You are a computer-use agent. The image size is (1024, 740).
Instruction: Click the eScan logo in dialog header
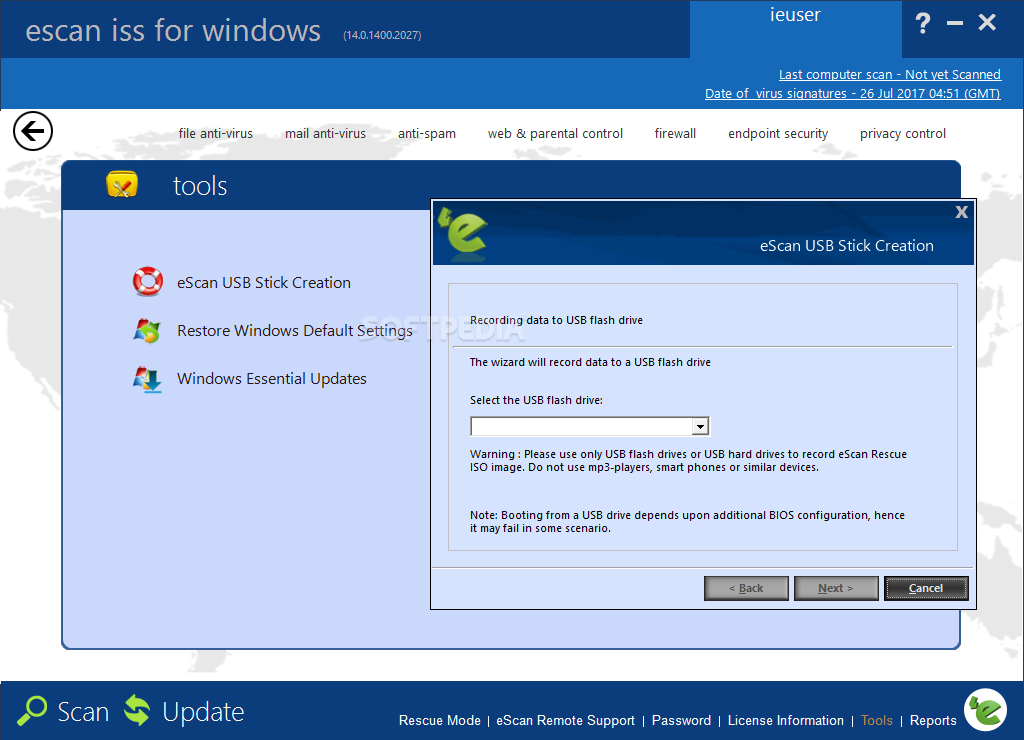click(463, 233)
